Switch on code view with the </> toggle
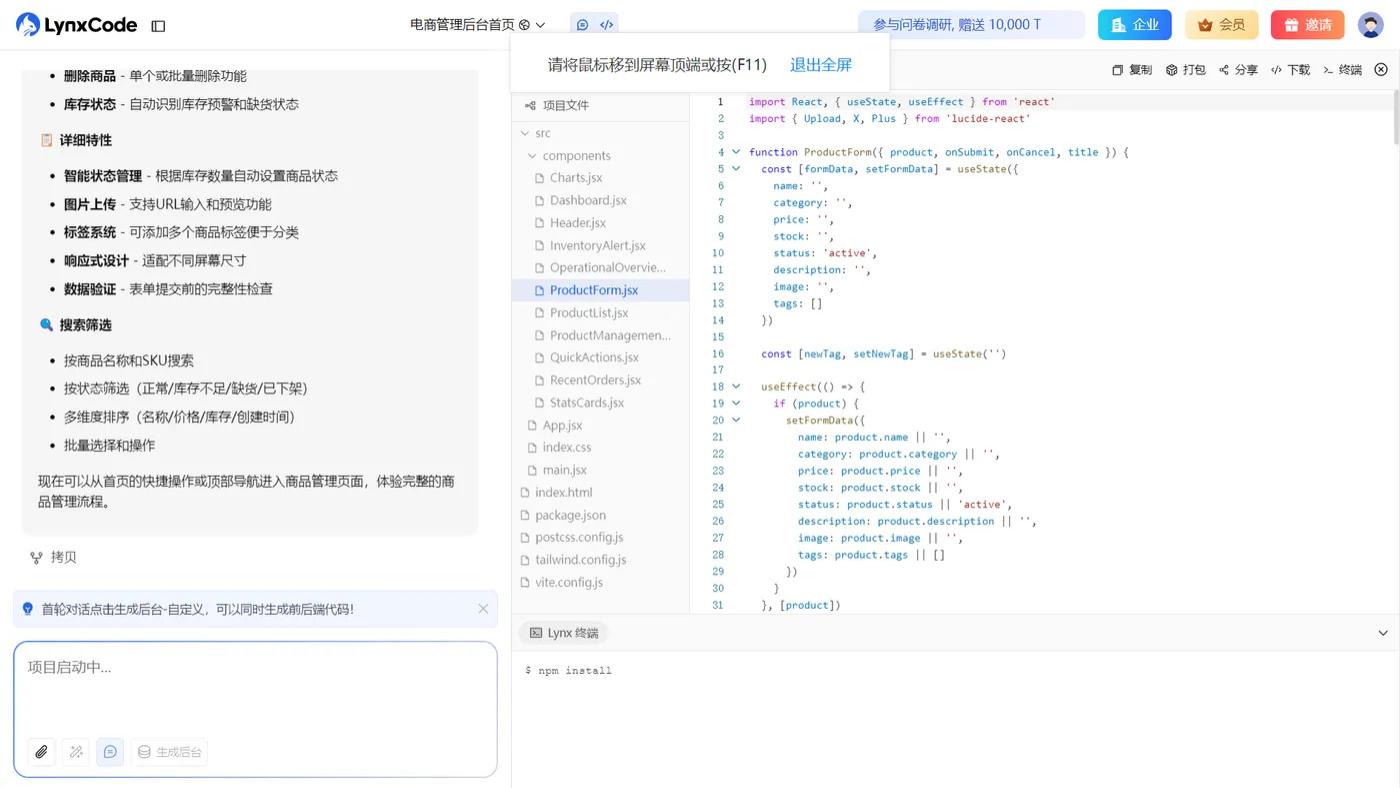Image resolution: width=1400 pixels, height=788 pixels. tap(606, 23)
